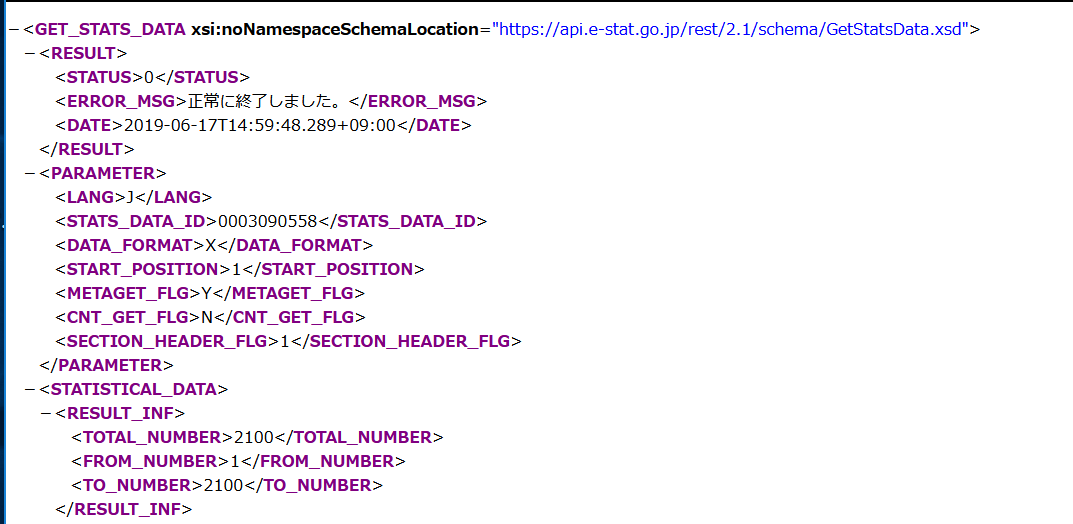This screenshot has width=1073, height=524.
Task: Click the CNT_GET_FLG opening tag
Action: coord(127,317)
